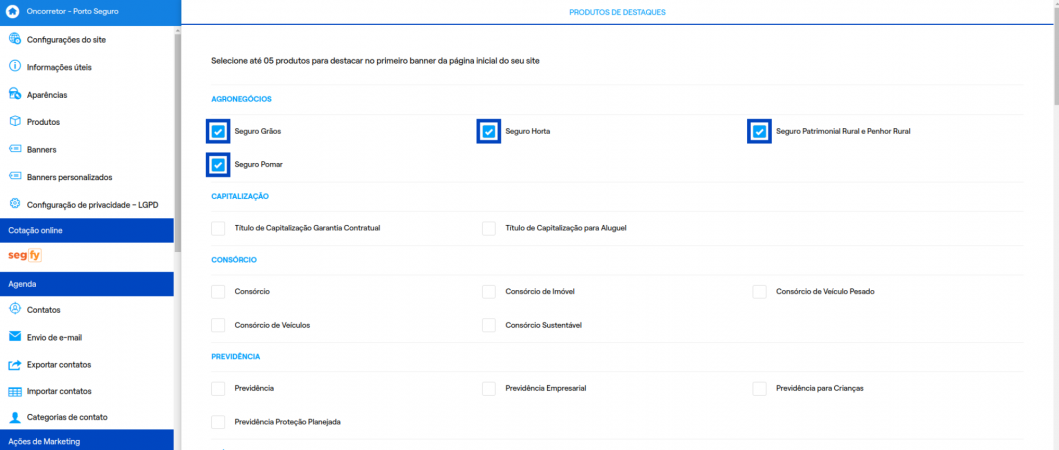Click the Aparências paint icon
The height and width of the screenshot is (450, 1059).
(15, 95)
